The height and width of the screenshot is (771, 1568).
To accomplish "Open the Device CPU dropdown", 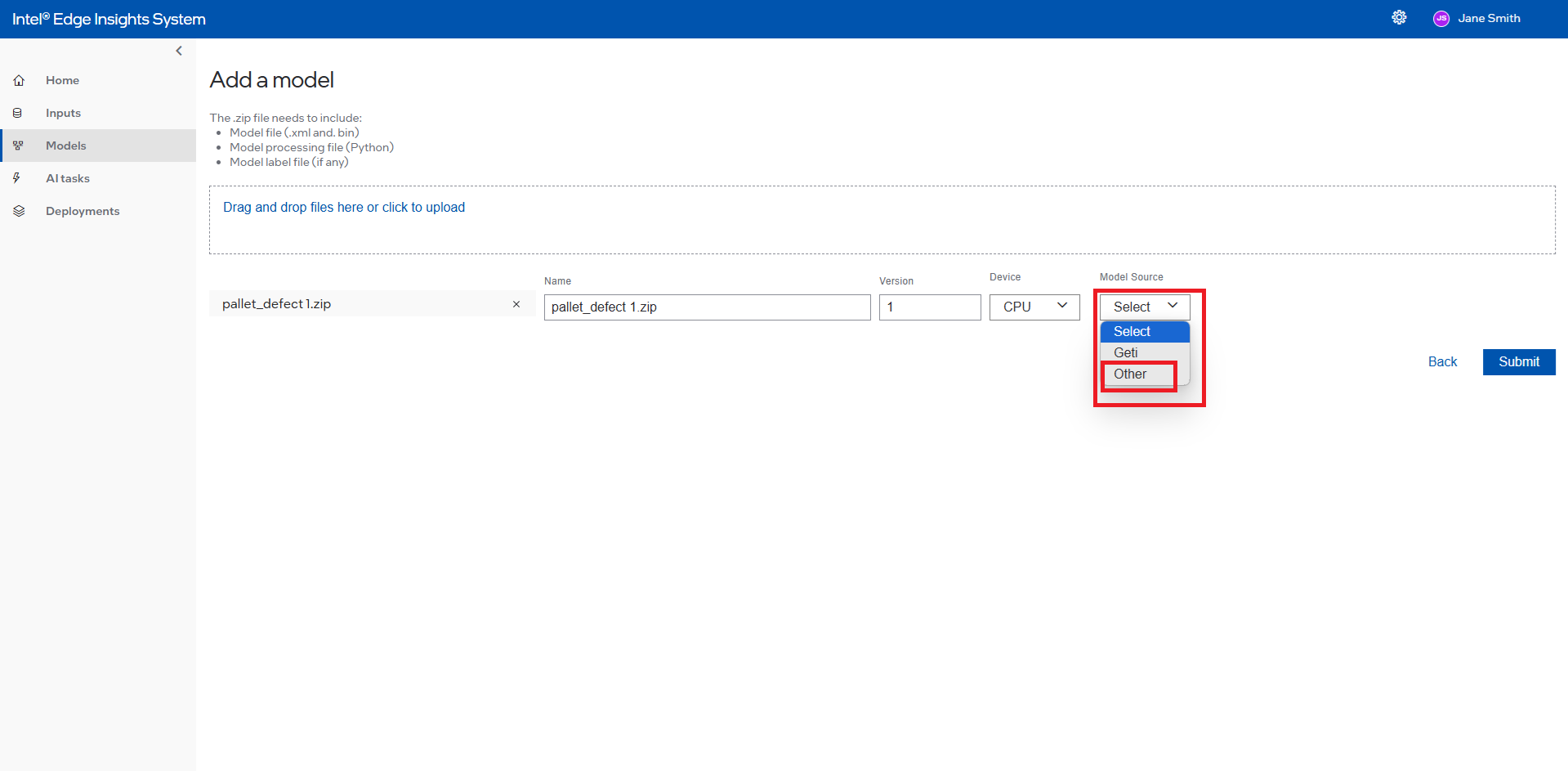I will coord(1034,307).
